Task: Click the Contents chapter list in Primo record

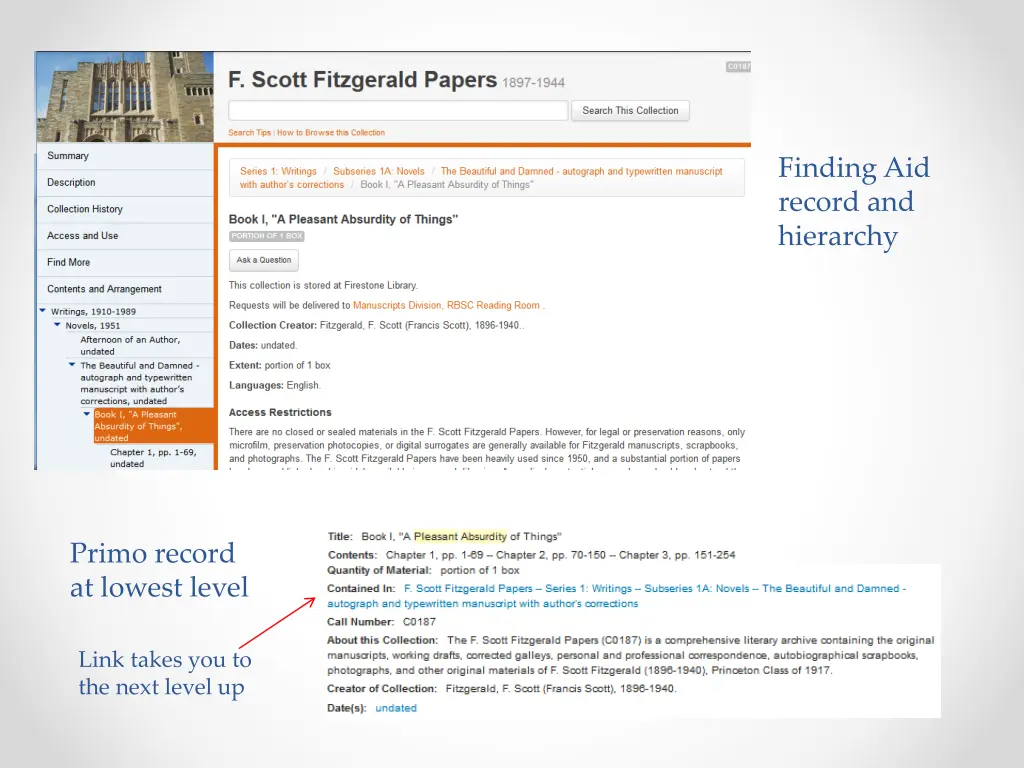Action: pyautogui.click(x=560, y=555)
